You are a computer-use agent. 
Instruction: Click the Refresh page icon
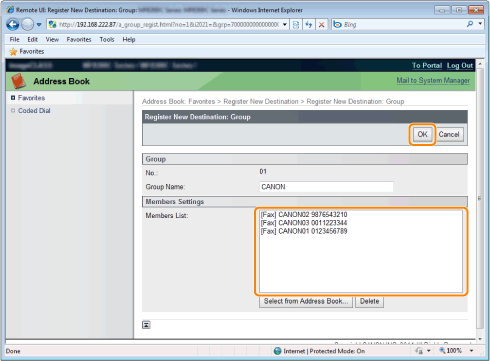click(309, 24)
